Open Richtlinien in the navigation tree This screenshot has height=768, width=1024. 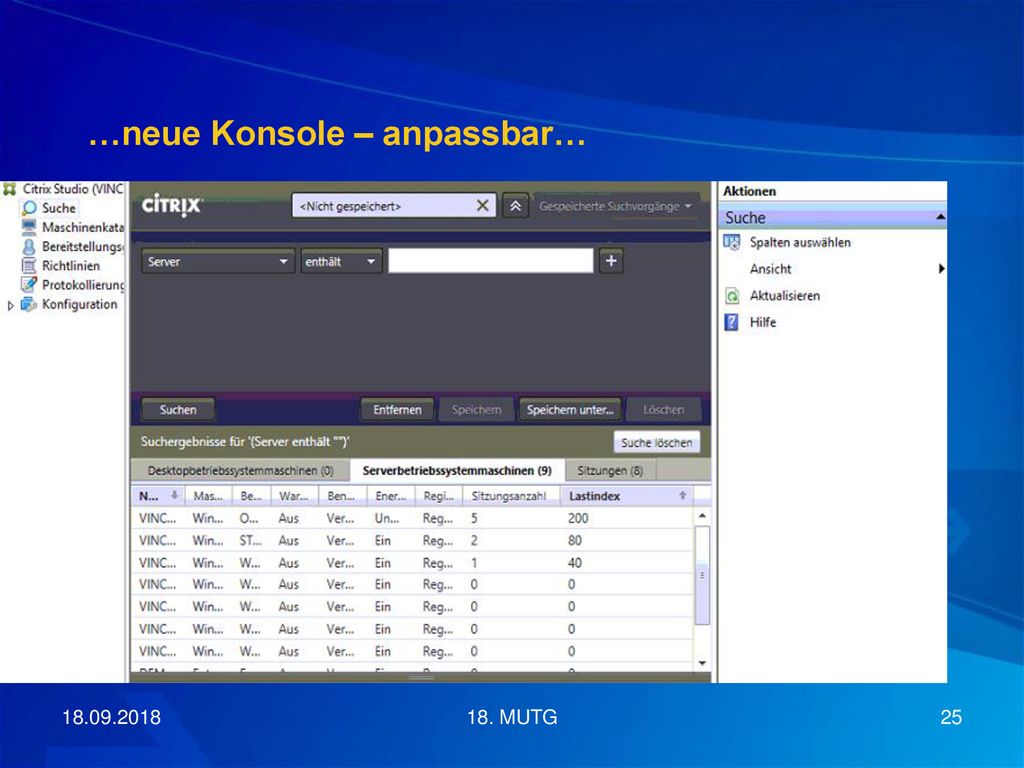[x=71, y=266]
